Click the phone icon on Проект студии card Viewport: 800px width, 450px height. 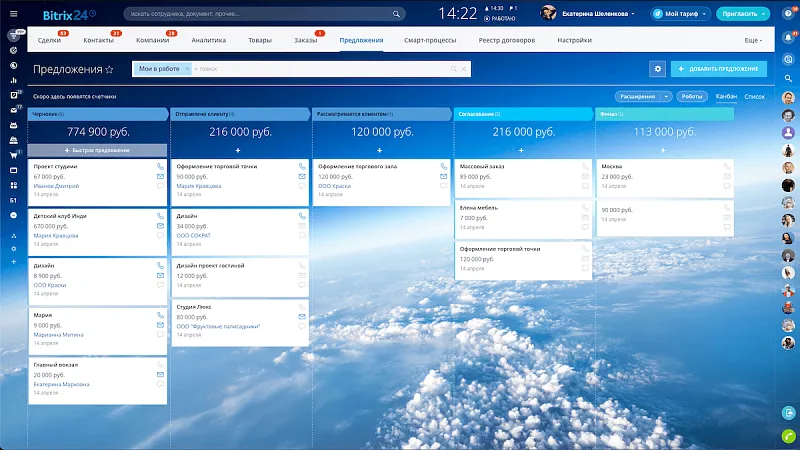tap(161, 166)
